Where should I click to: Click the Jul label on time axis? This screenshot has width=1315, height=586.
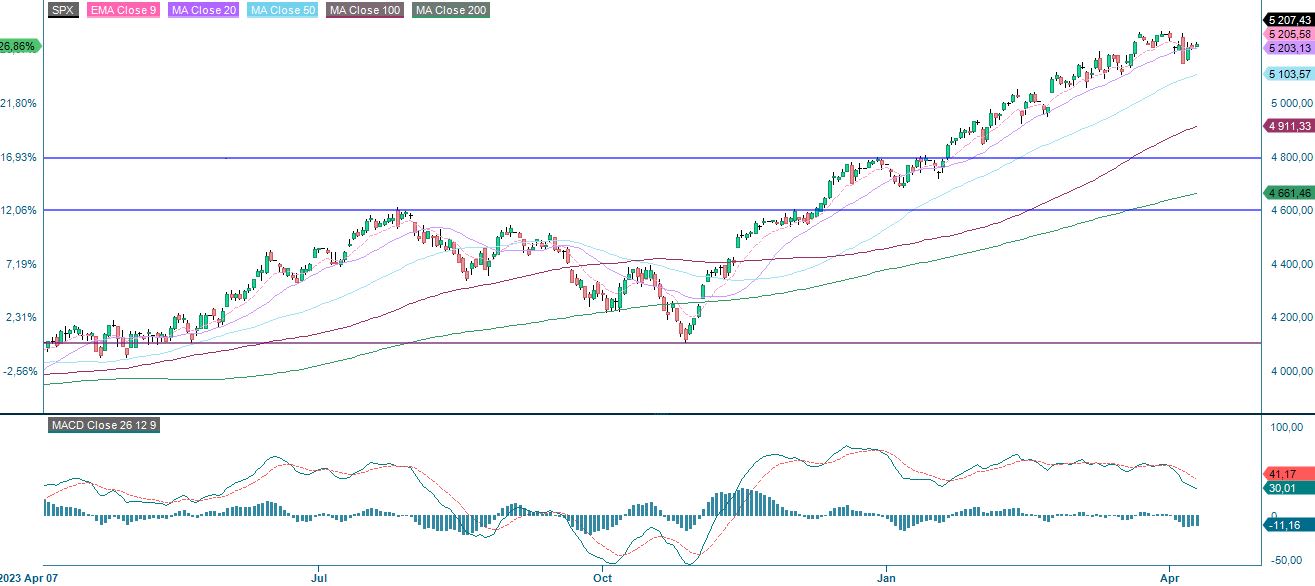pos(319,578)
